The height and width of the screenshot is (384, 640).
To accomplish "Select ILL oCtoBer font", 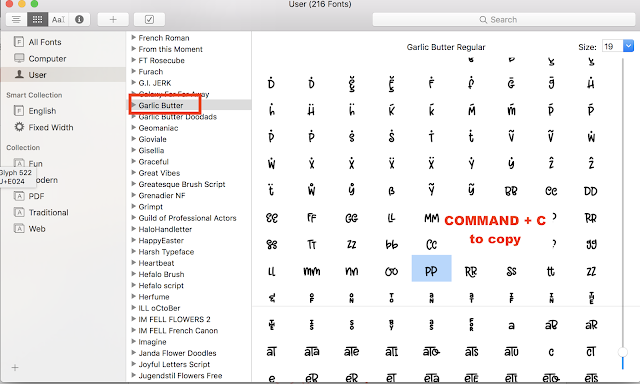I will pos(159,308).
